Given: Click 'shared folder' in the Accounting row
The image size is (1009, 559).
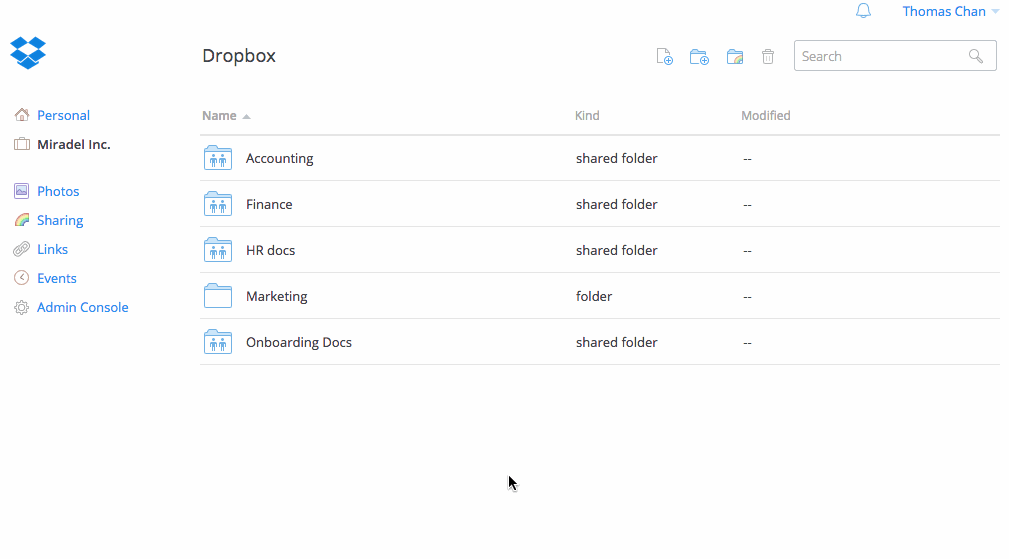Looking at the screenshot, I should [616, 158].
